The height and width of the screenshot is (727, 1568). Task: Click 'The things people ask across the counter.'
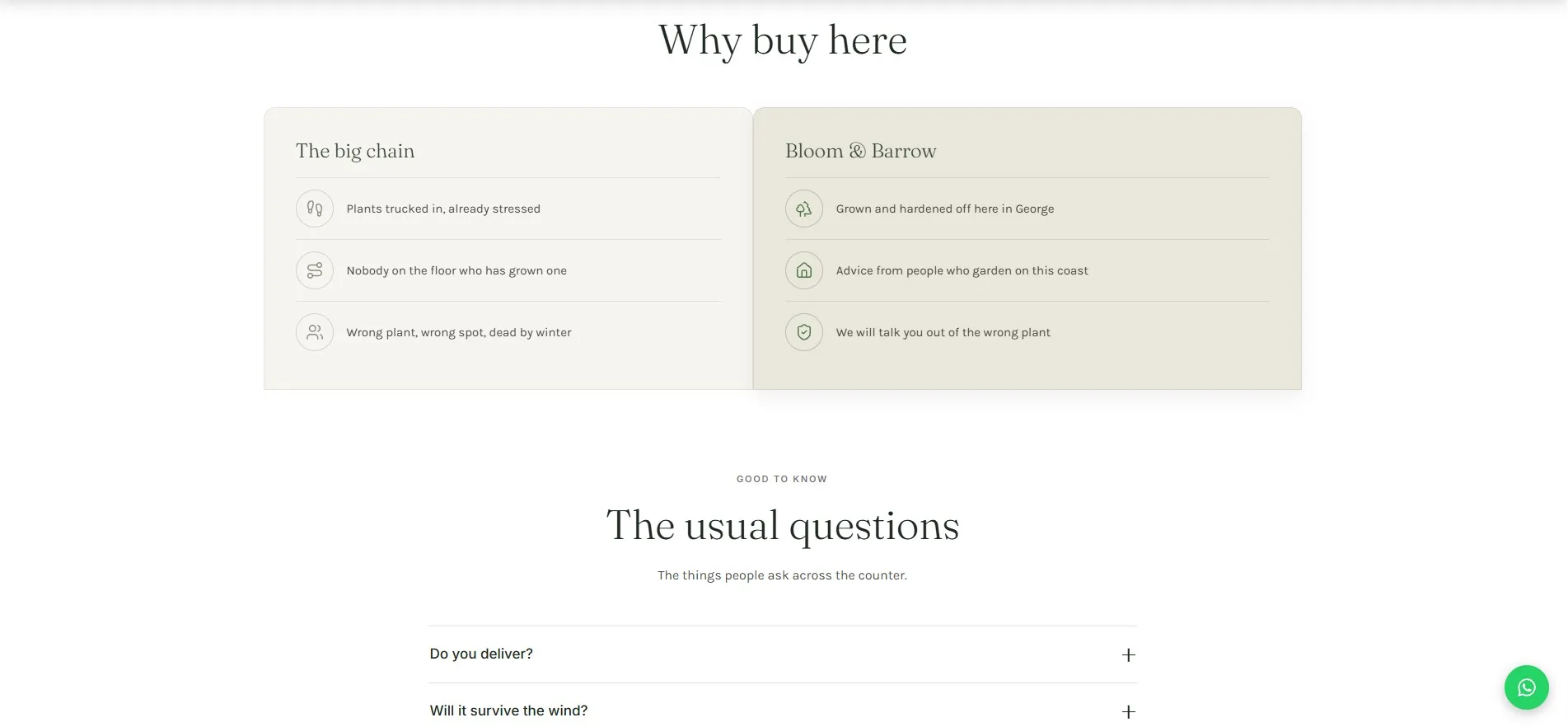pos(782,575)
